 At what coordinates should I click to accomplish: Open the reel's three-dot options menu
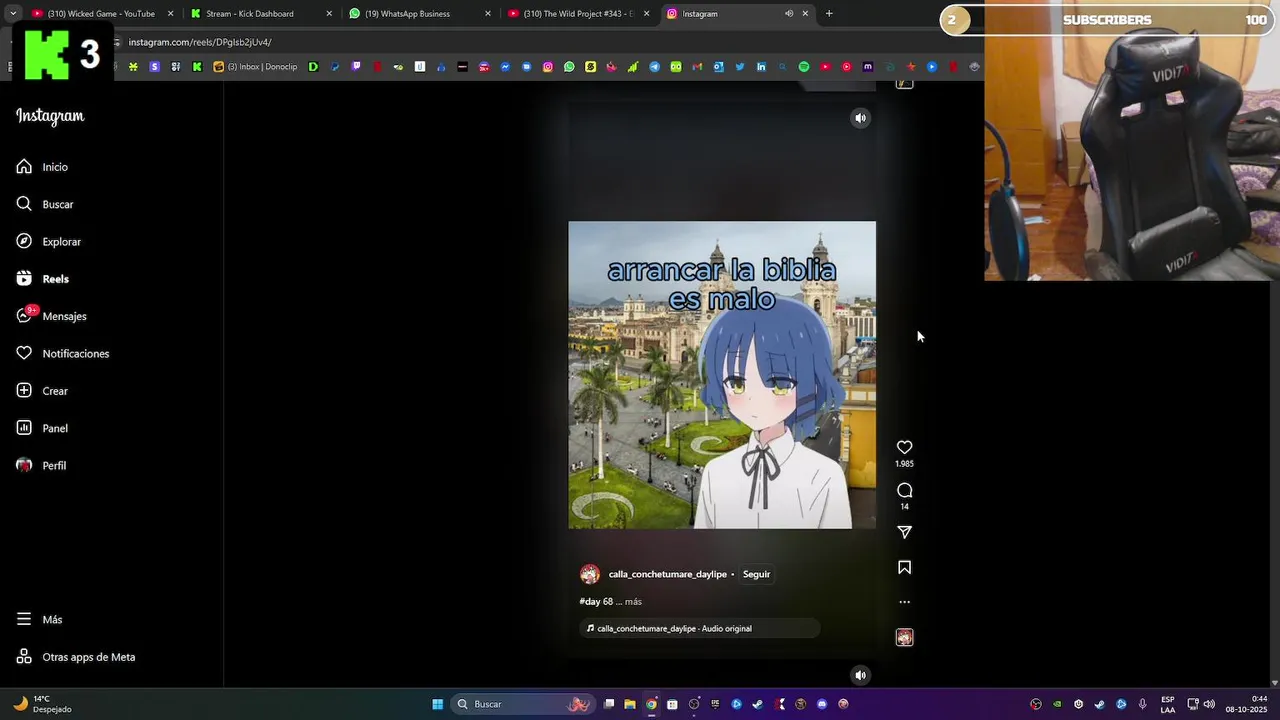click(x=904, y=602)
